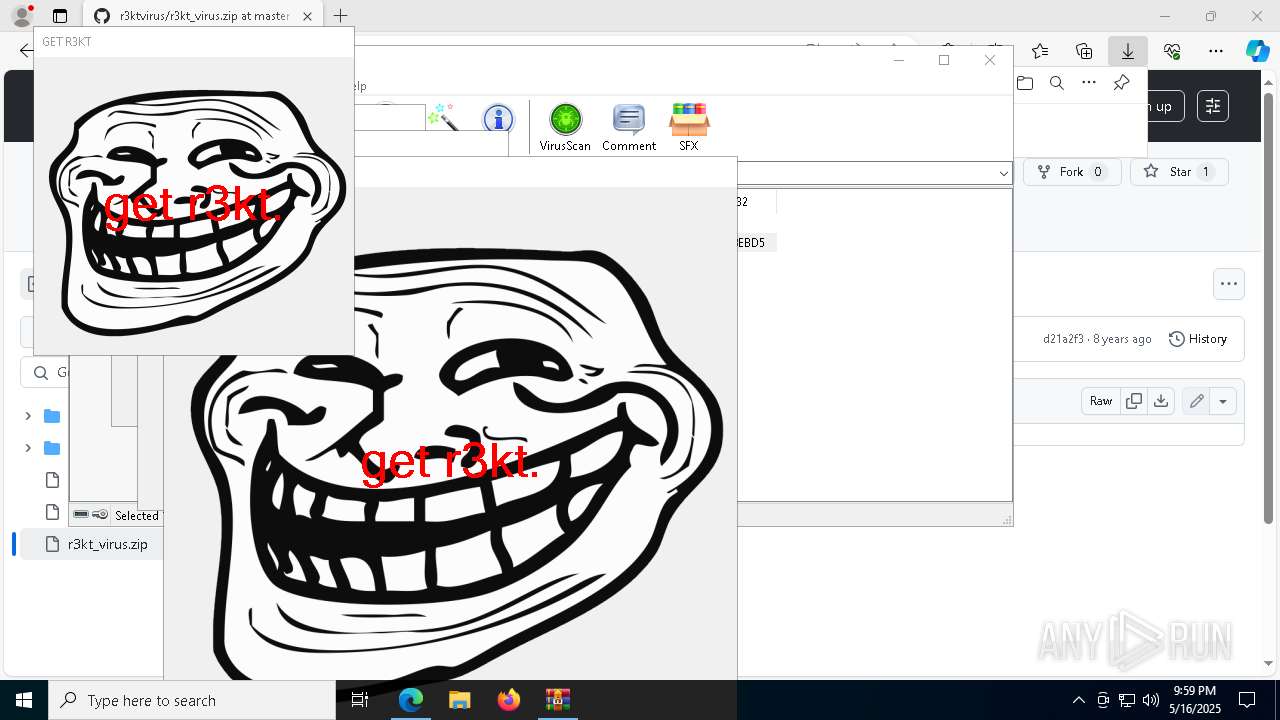Go back with the browser back arrow
This screenshot has width=1280, height=720.
pyautogui.click(x=26, y=51)
